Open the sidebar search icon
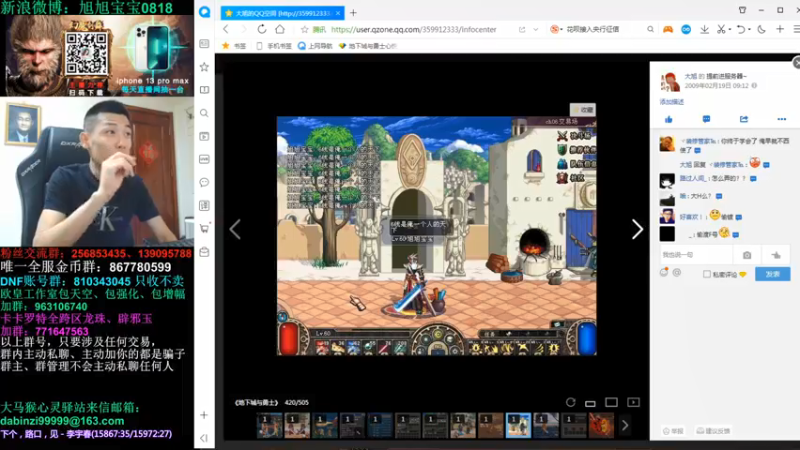The image size is (800, 450). [205, 113]
